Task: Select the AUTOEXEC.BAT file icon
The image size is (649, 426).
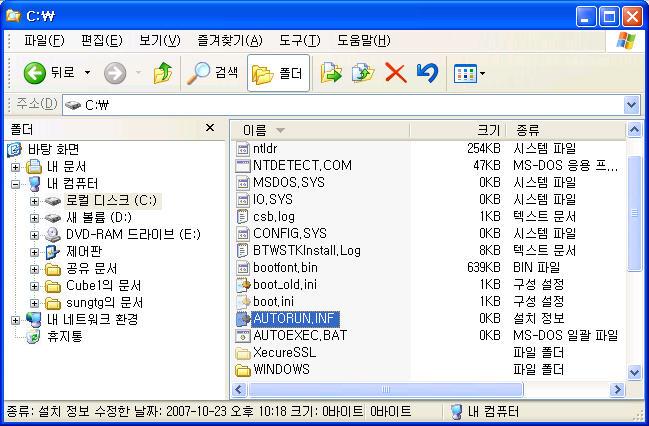Action: pos(243,335)
